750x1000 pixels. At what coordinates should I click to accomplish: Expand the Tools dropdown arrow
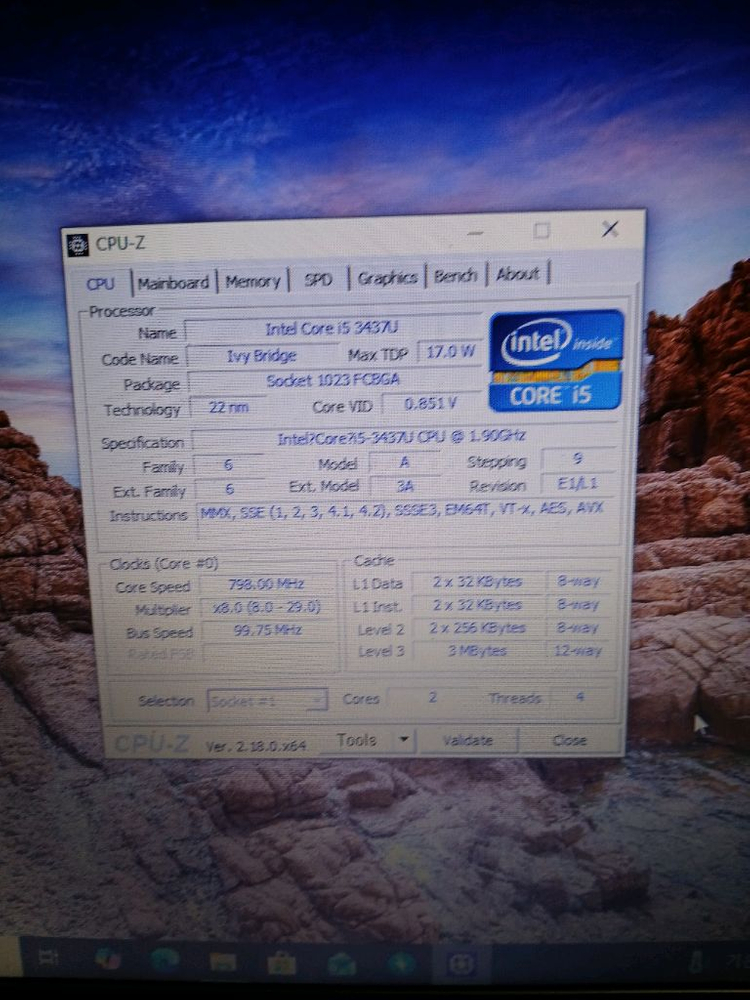tap(404, 740)
